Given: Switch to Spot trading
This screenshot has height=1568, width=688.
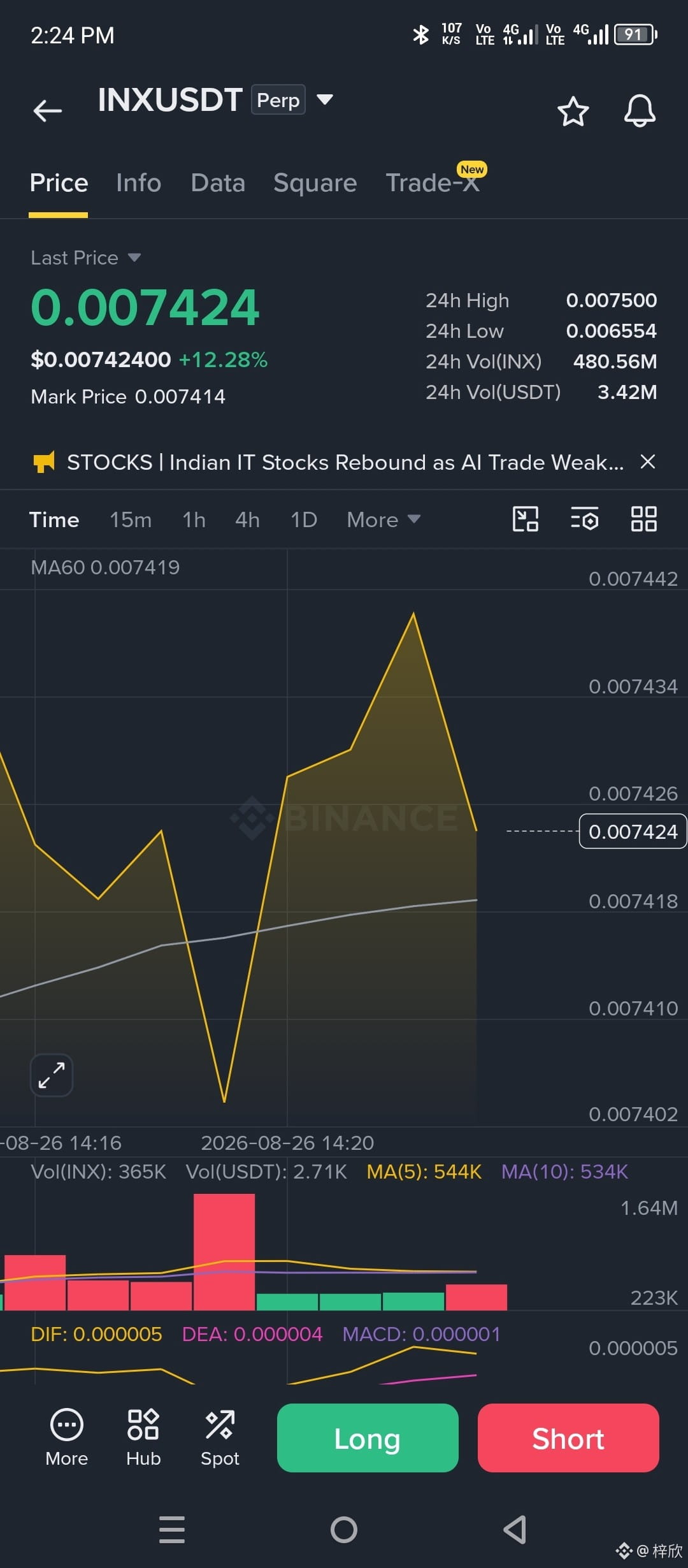Looking at the screenshot, I should 220,1437.
